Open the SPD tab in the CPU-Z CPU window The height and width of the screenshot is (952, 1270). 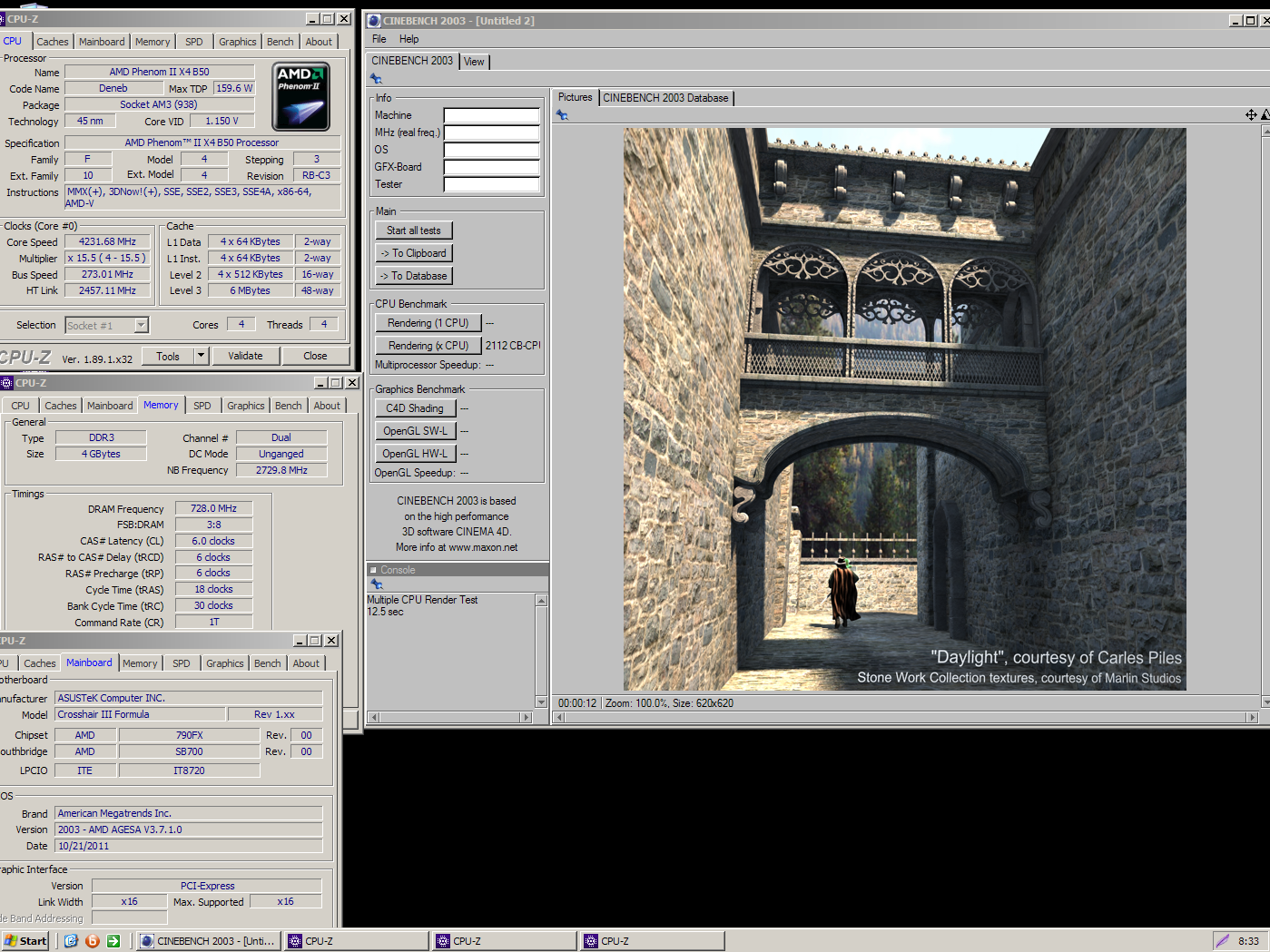point(194,42)
